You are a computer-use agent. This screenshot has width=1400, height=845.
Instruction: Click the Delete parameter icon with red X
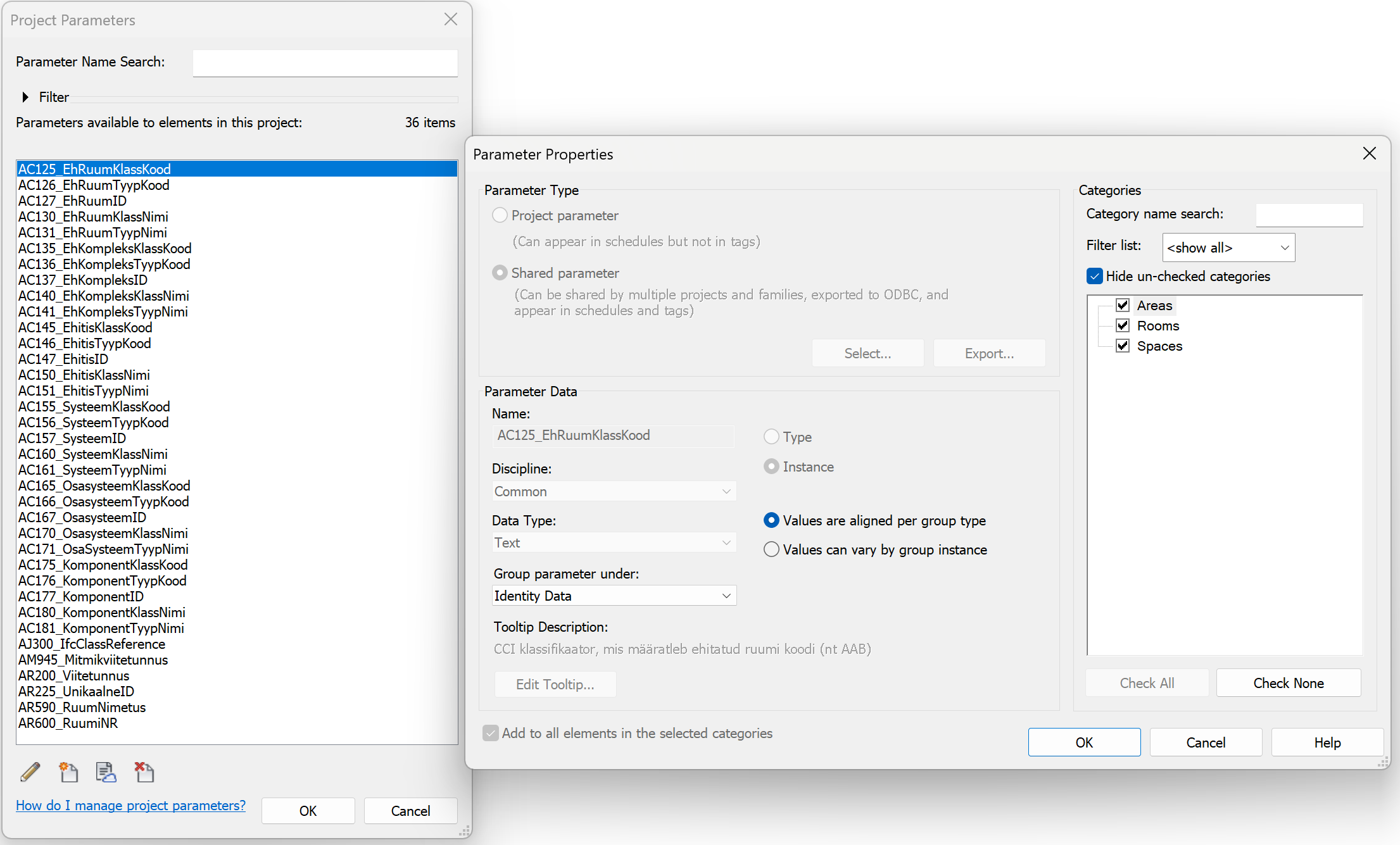click(x=144, y=772)
